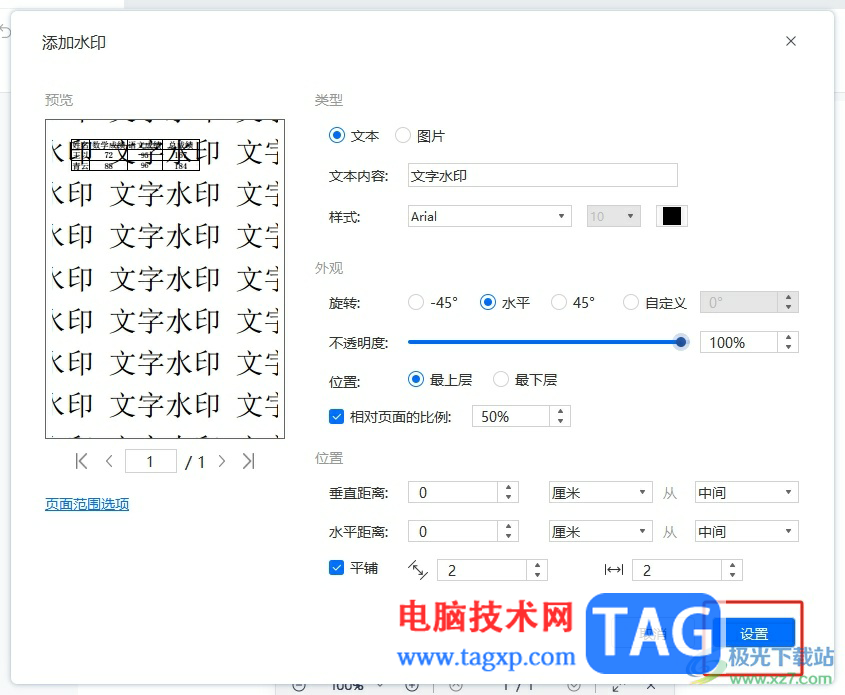The image size is (845, 695).
Task: Open the black text color swatch
Action: tap(671, 217)
